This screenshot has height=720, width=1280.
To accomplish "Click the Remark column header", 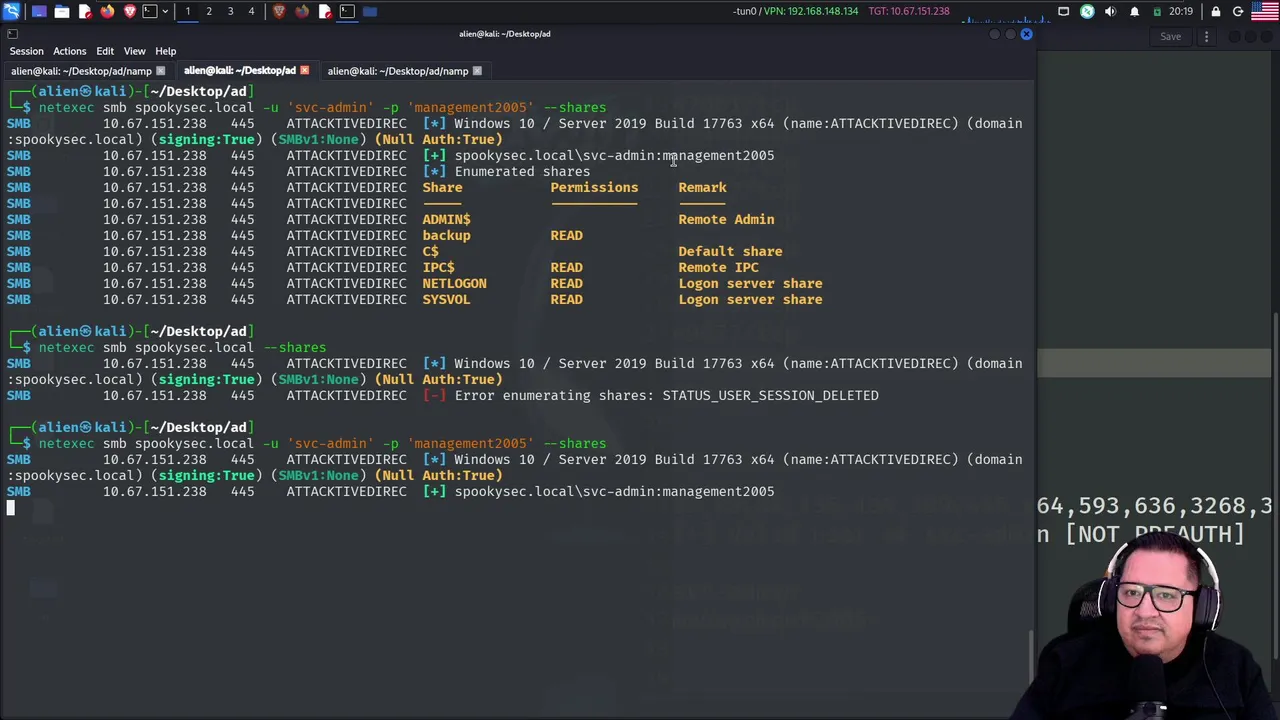I will 702,187.
